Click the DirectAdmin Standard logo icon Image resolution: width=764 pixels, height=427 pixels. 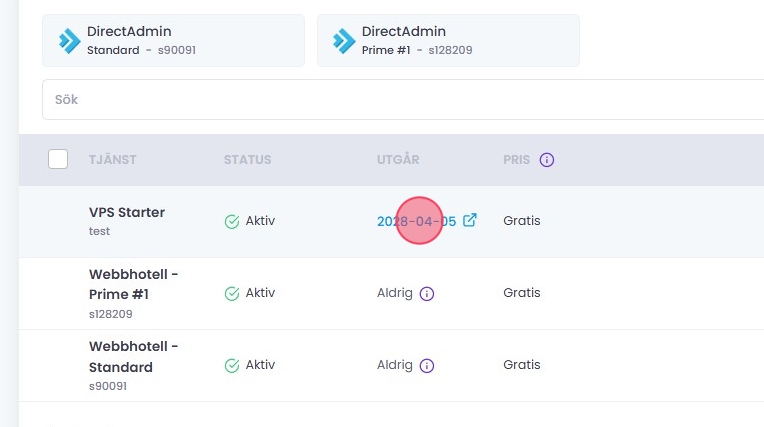70,40
